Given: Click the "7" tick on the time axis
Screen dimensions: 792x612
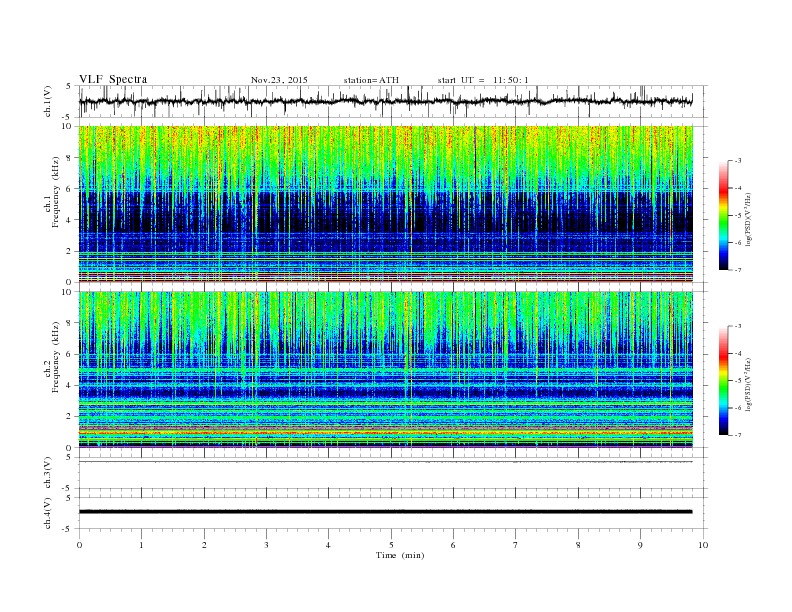Looking at the screenshot, I should pyautogui.click(x=516, y=545).
